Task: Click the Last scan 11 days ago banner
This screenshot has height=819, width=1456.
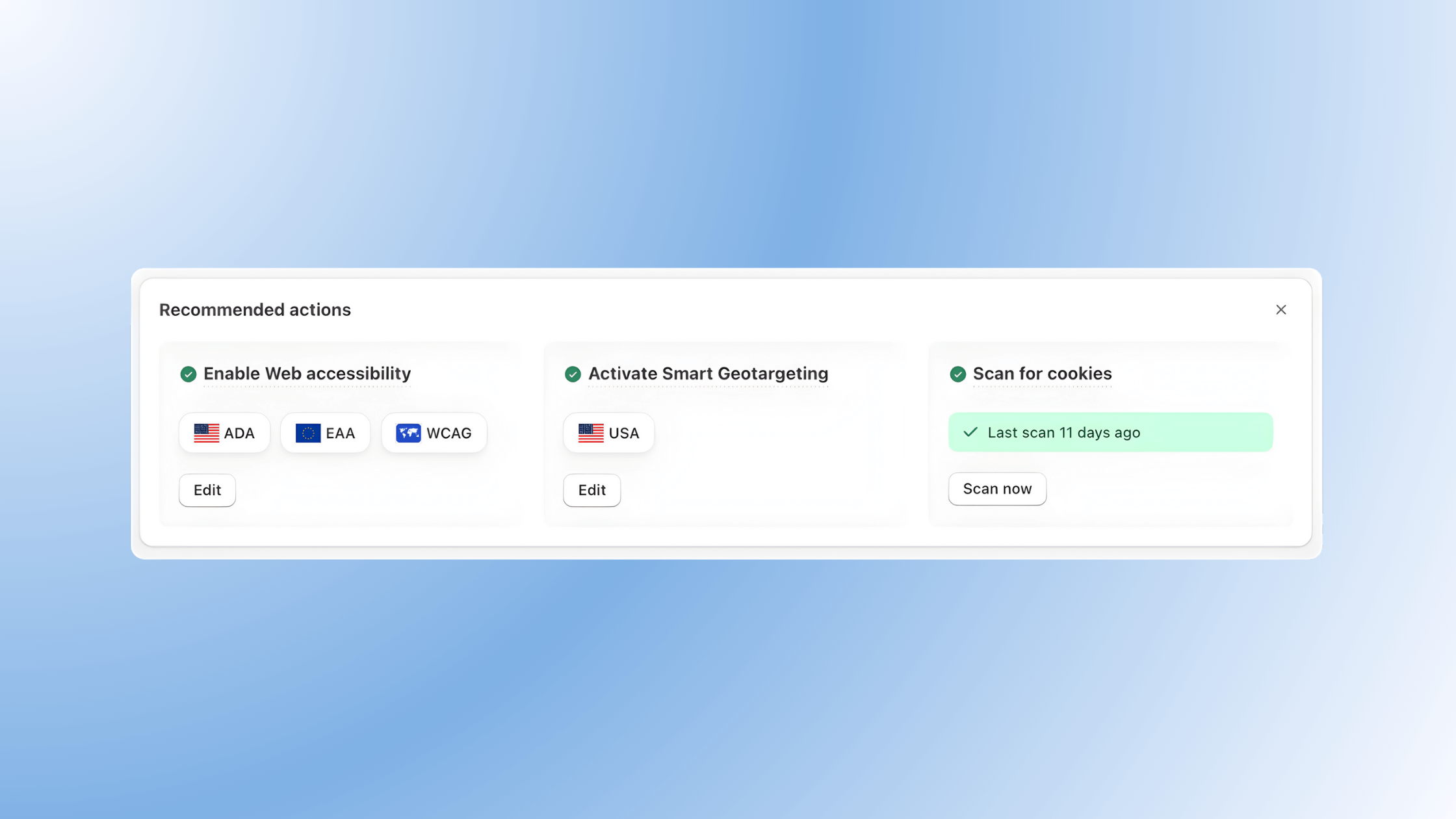Action: tap(1110, 432)
